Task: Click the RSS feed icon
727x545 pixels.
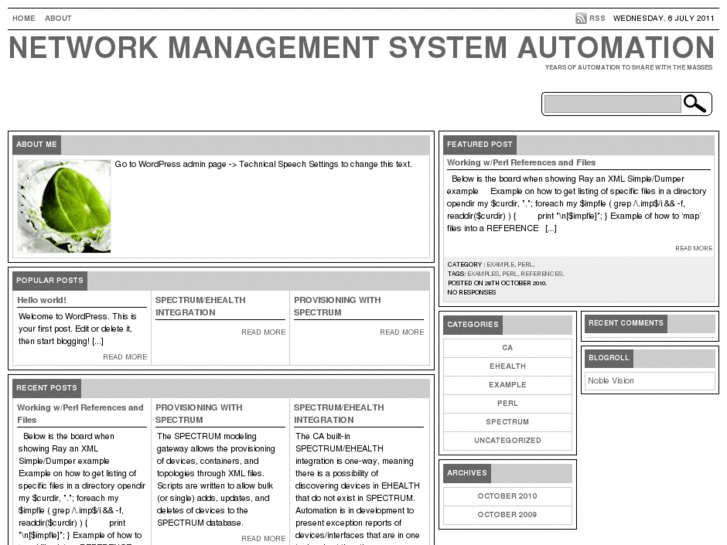Action: click(580, 18)
